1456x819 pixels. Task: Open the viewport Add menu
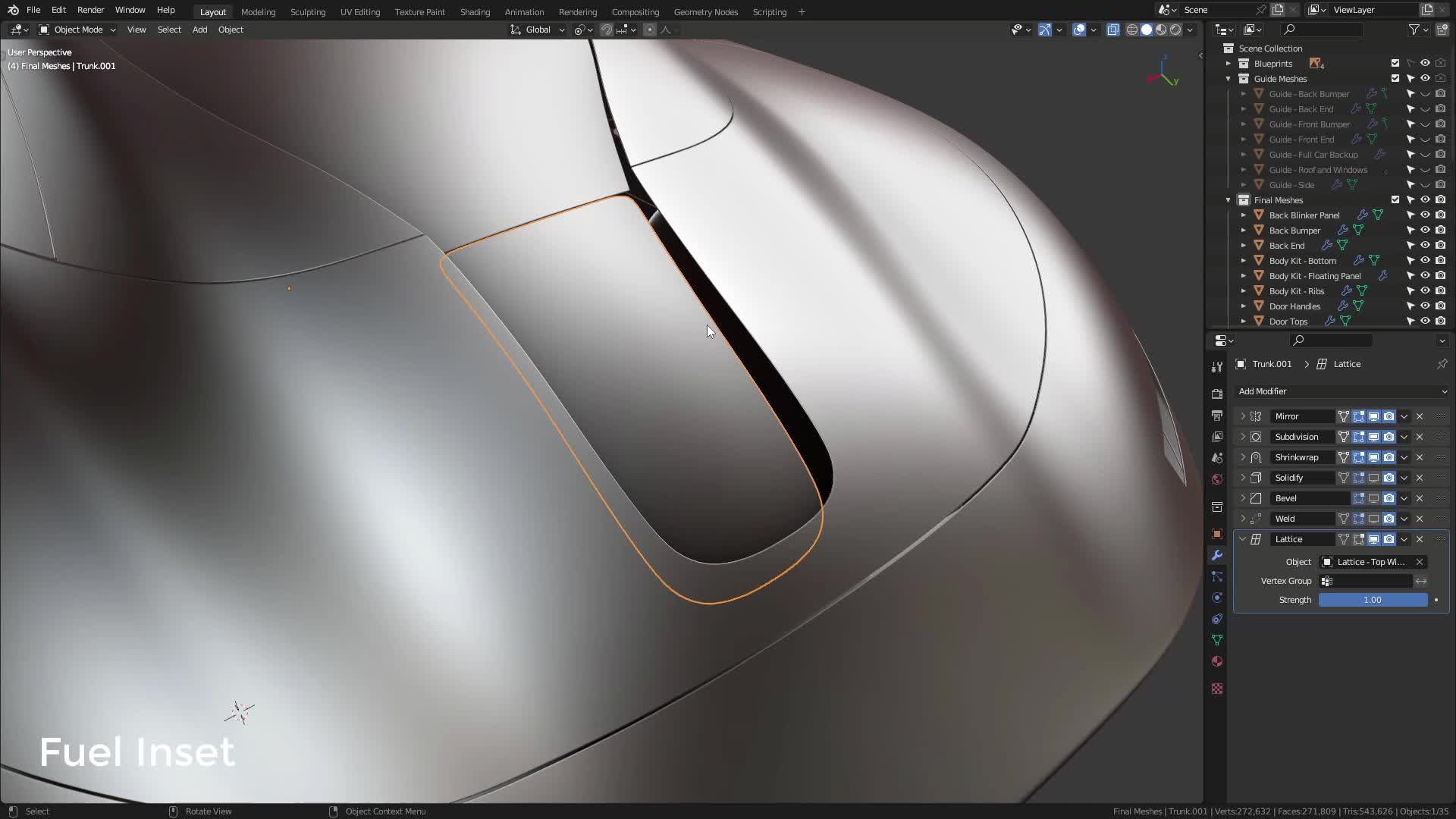pos(199,30)
